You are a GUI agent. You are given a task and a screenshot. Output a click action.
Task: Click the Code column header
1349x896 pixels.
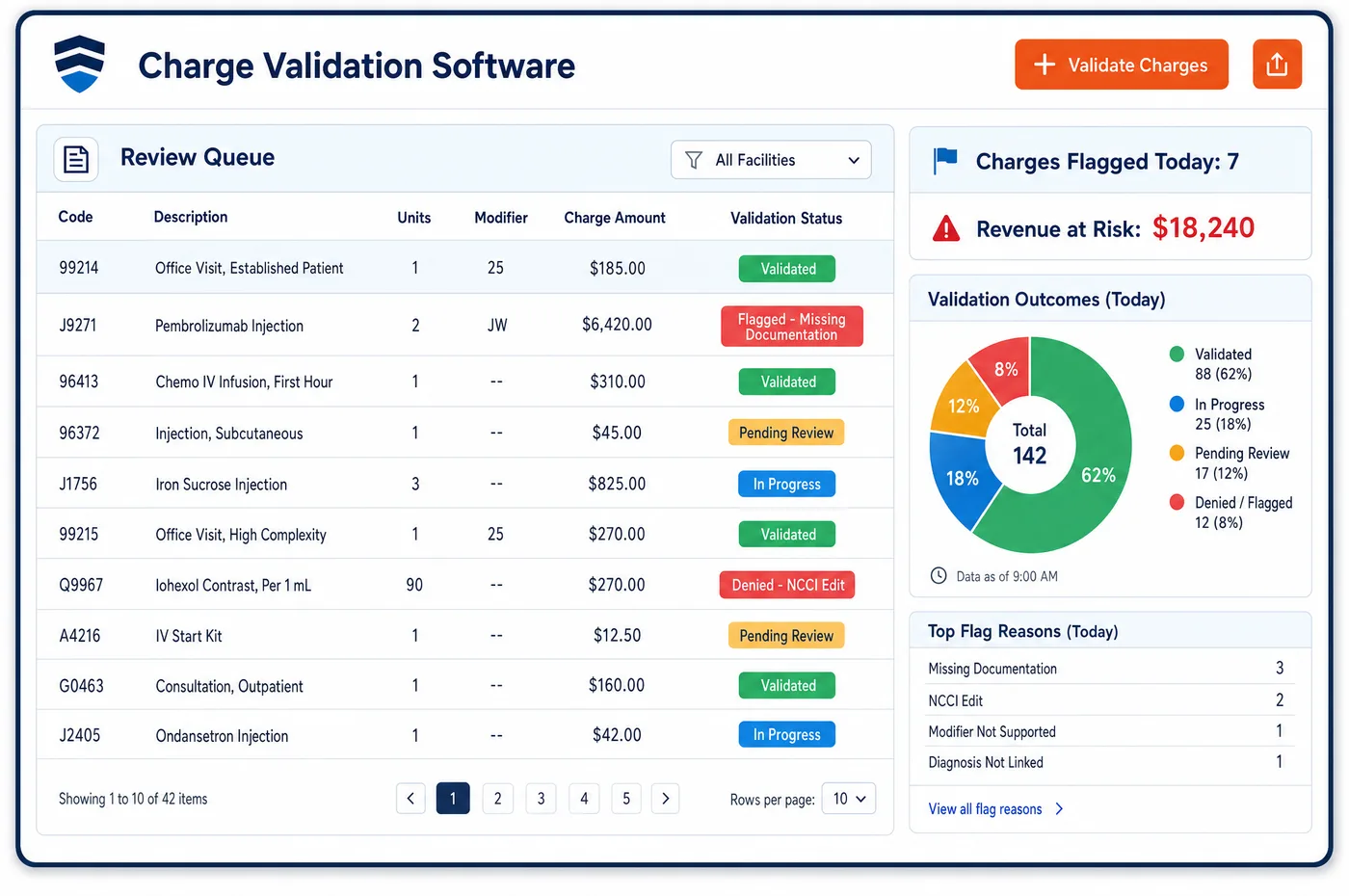point(75,217)
